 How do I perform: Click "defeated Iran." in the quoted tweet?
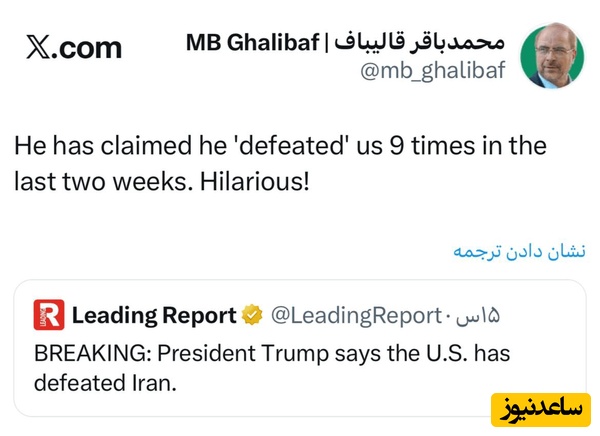[105, 381]
